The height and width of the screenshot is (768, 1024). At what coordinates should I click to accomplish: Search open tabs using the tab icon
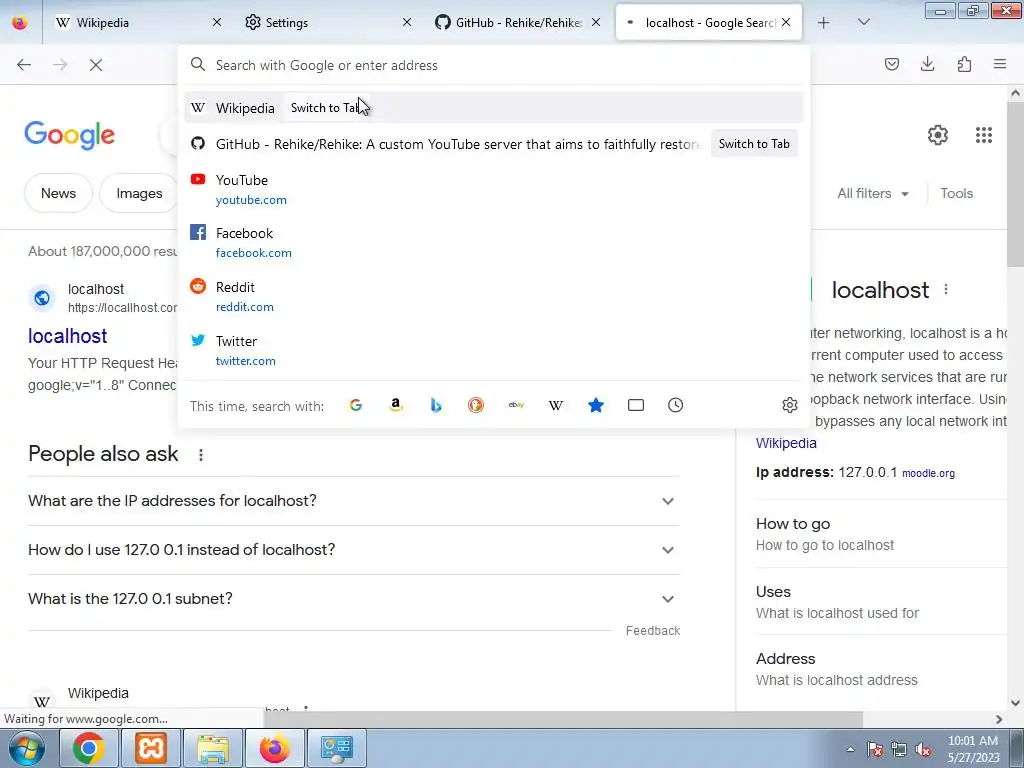click(635, 406)
